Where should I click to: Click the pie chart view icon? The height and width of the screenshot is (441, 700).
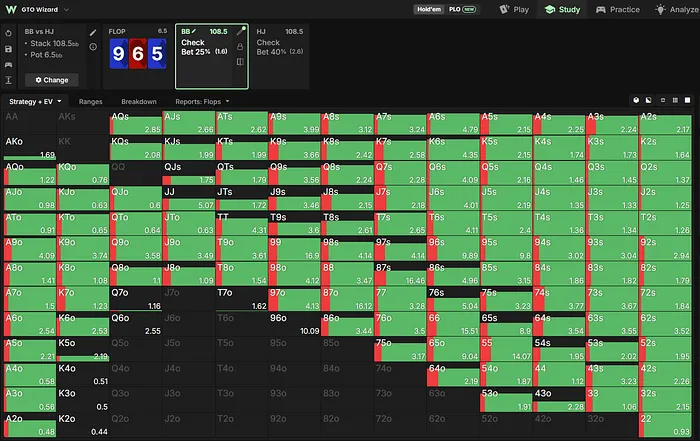coord(636,100)
